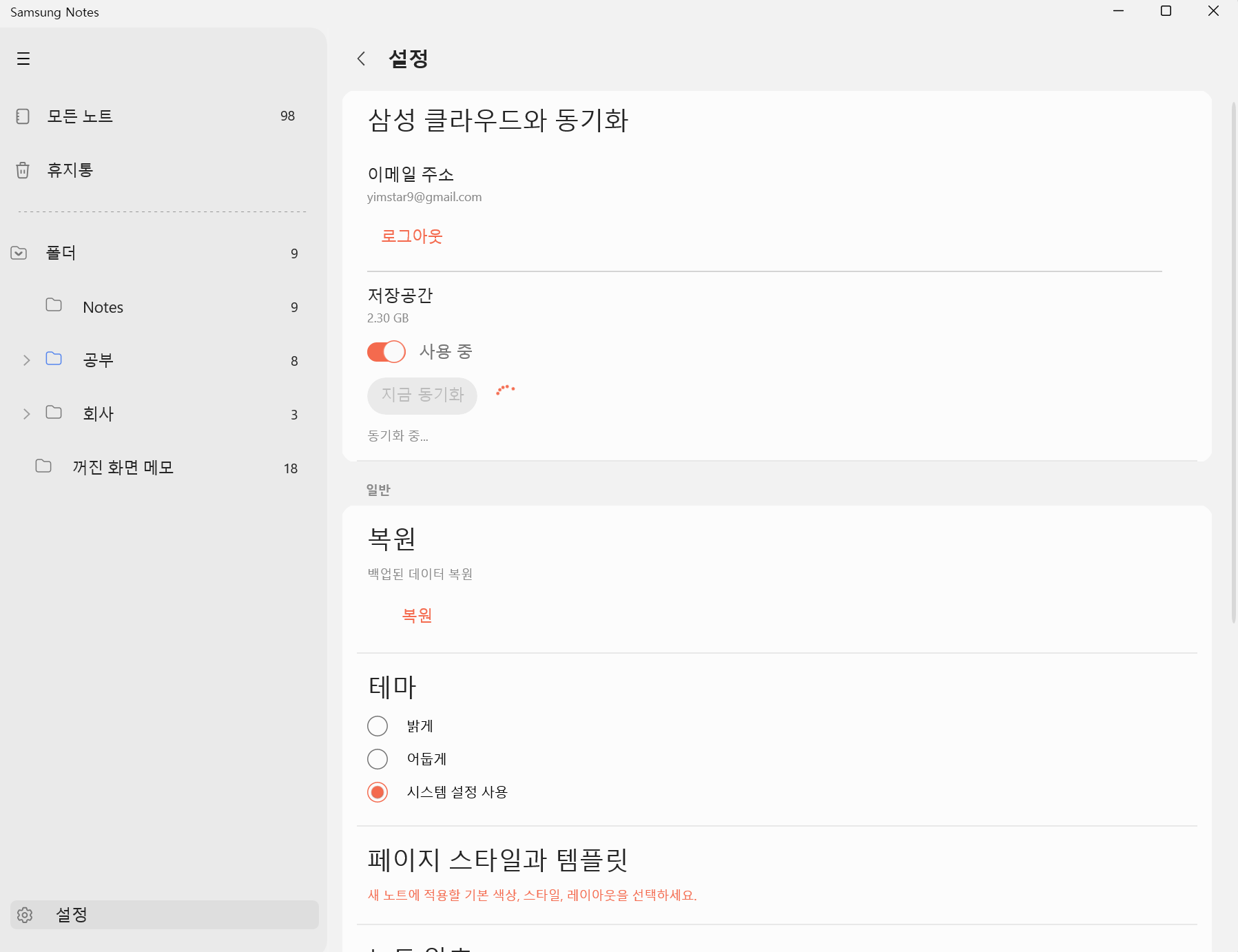The image size is (1238, 952).
Task: Click the 지금 동기화 button
Action: click(422, 395)
